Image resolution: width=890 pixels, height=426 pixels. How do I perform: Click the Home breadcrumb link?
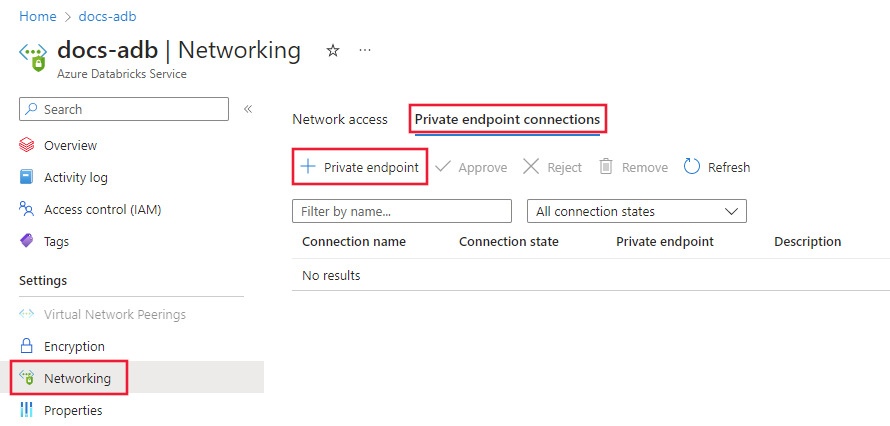[38, 18]
